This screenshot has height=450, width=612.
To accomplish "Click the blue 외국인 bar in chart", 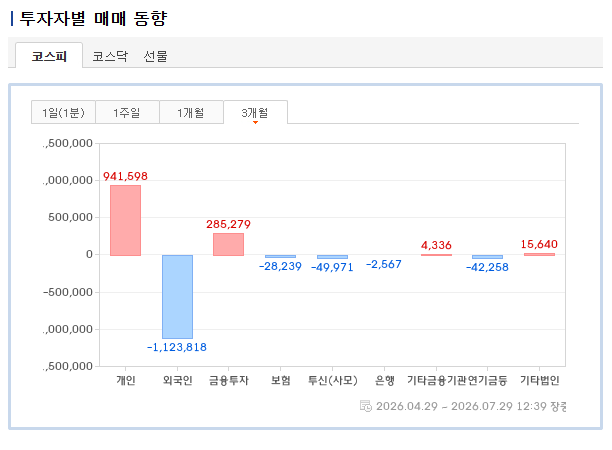I will 177,297.
